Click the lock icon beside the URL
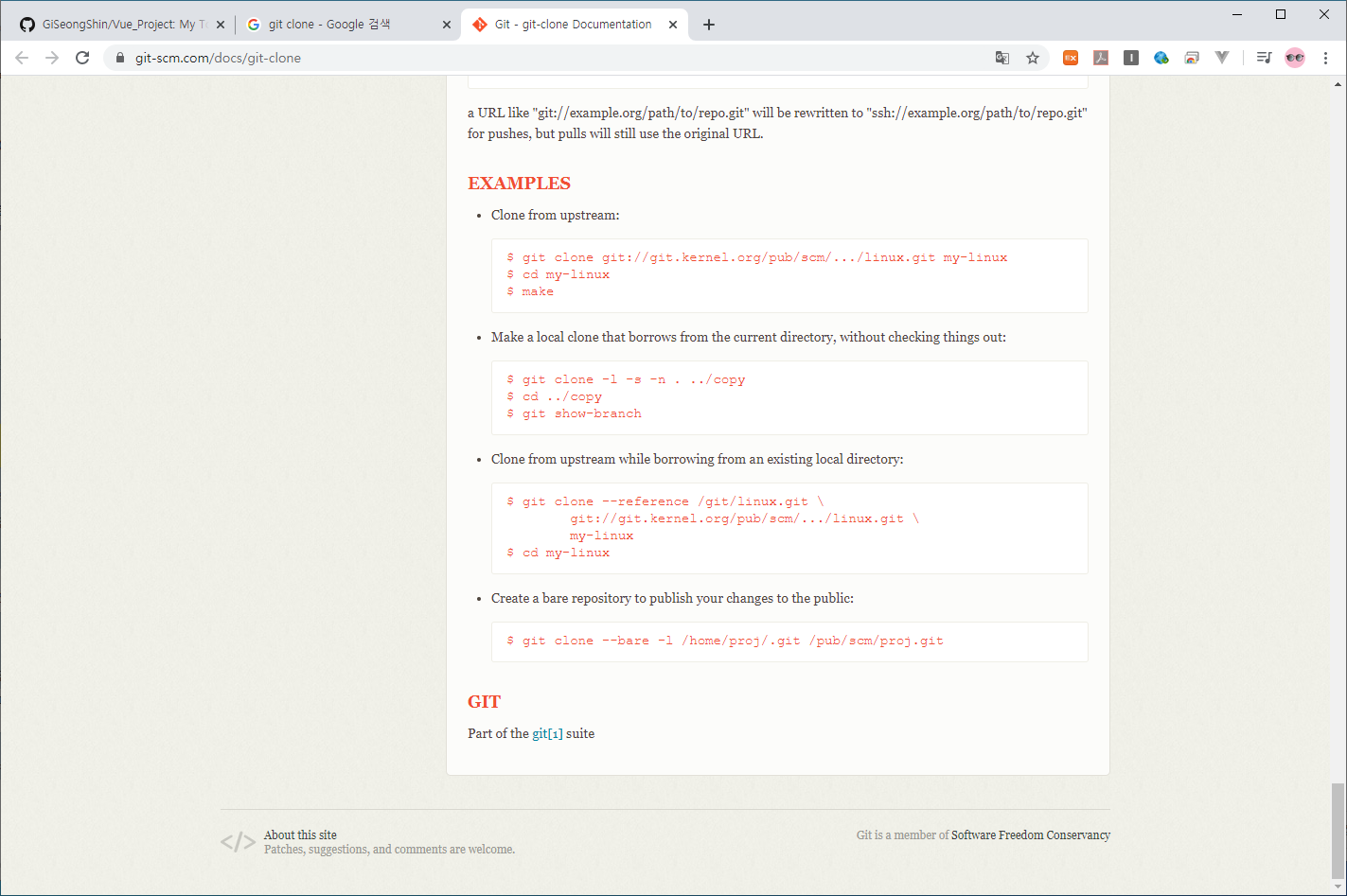Image resolution: width=1347 pixels, height=896 pixels. coord(120,58)
